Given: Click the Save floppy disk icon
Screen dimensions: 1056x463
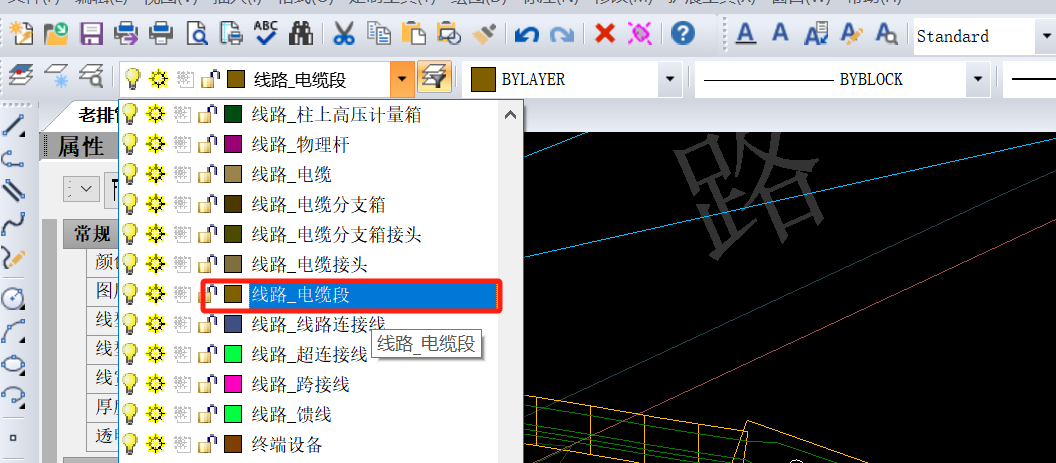Looking at the screenshot, I should [x=91, y=35].
